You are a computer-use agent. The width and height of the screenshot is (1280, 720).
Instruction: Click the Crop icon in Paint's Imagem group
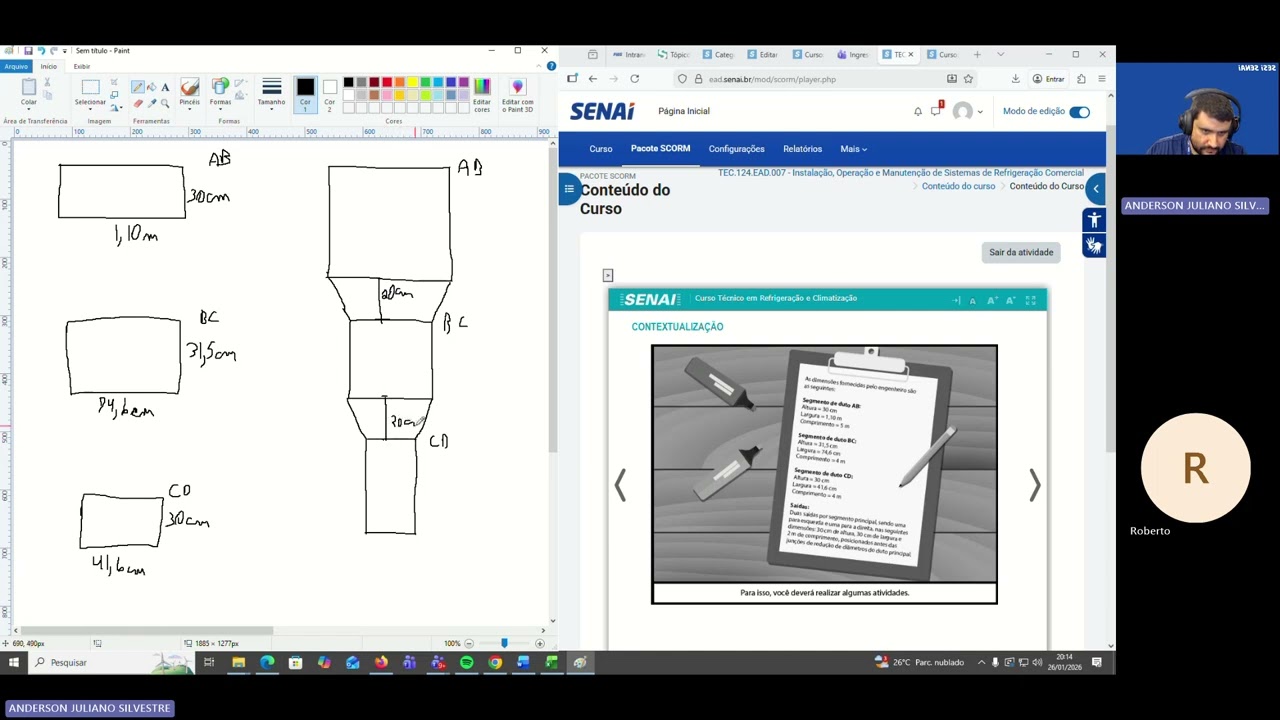[114, 83]
